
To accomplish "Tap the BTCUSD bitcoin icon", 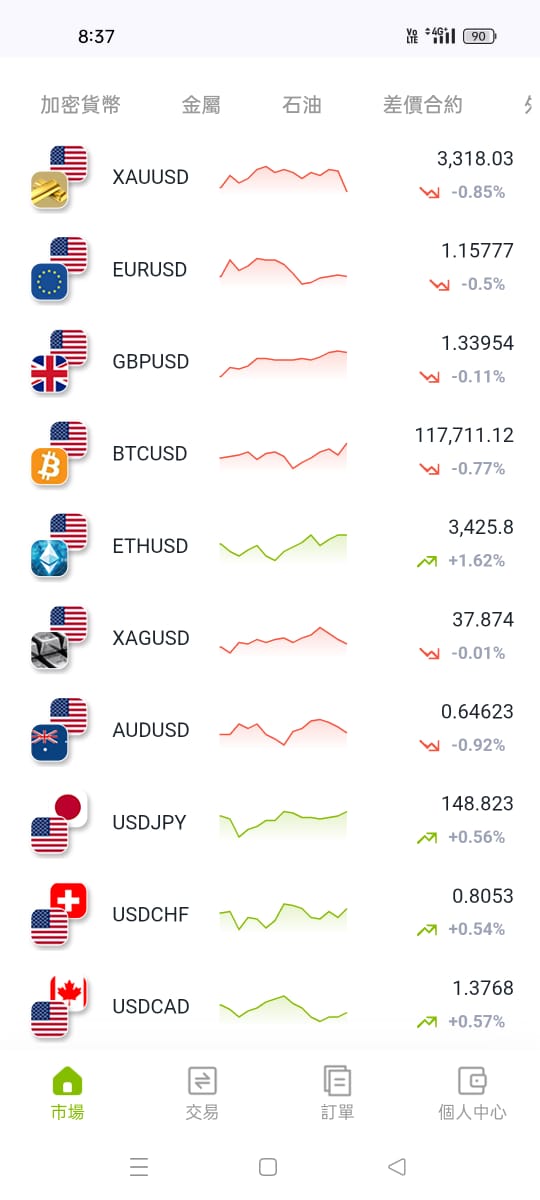I will click(x=49, y=466).
